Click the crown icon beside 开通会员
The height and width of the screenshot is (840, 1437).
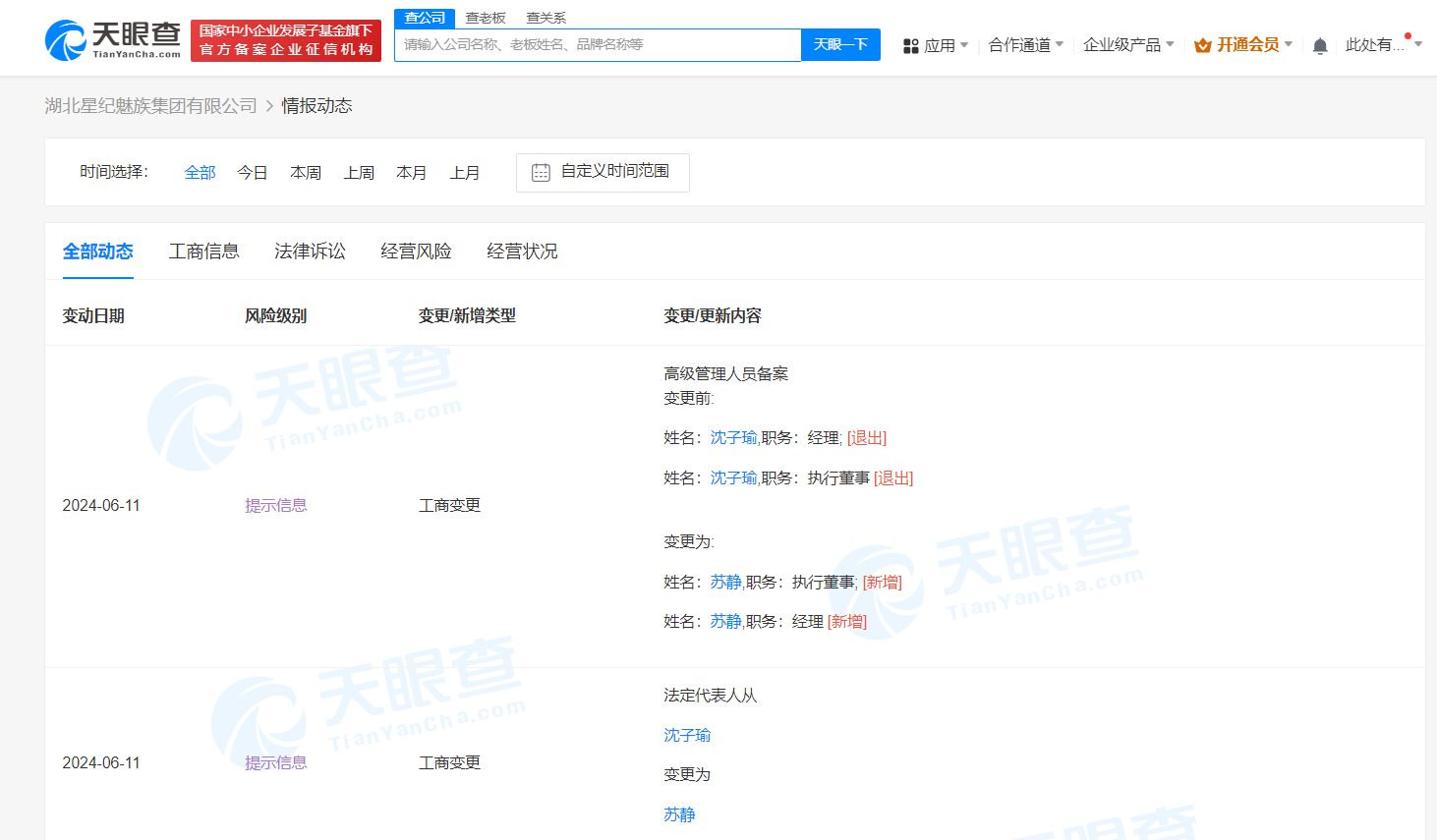click(1202, 45)
